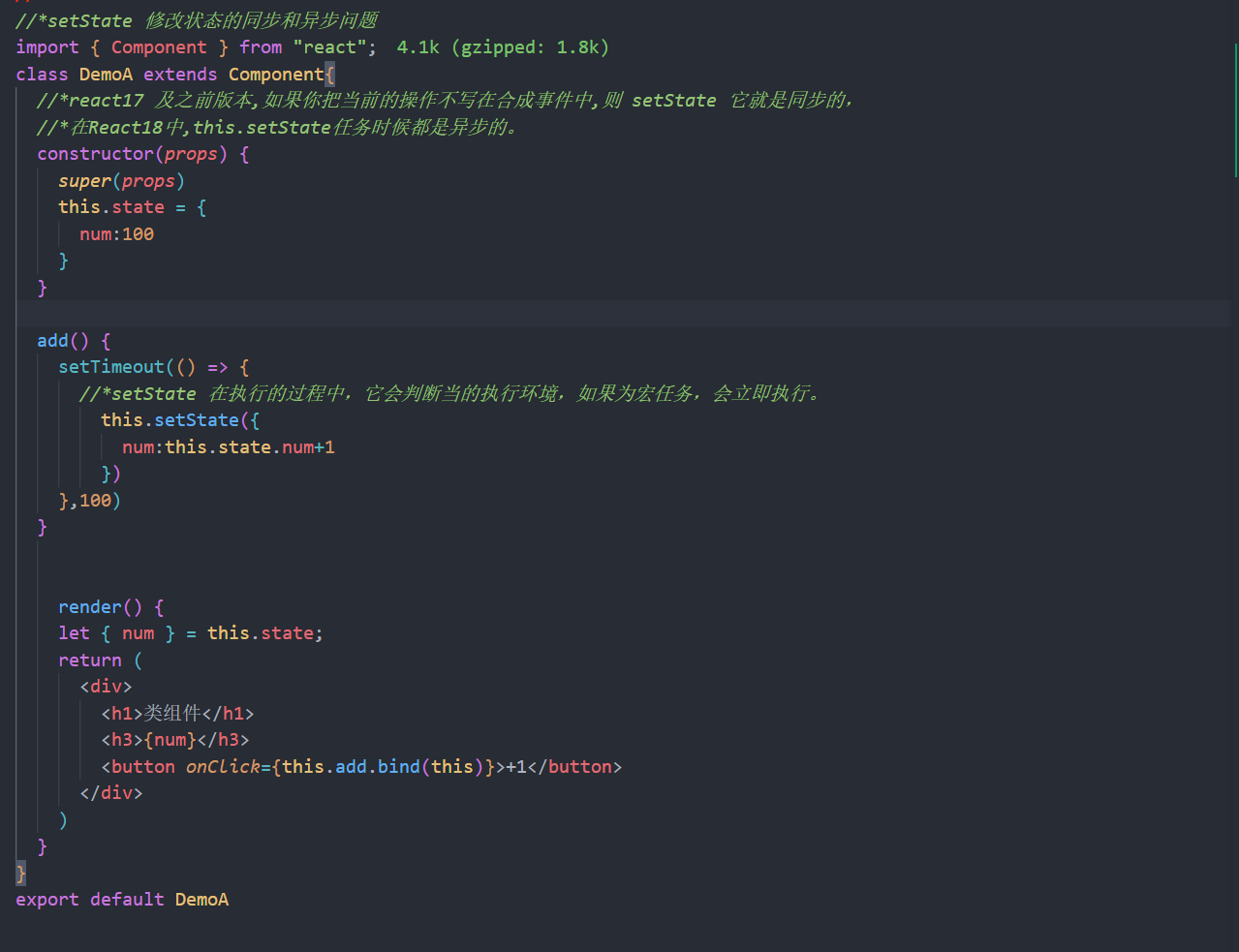
Task: Select the class name DemoA
Action: point(106,74)
